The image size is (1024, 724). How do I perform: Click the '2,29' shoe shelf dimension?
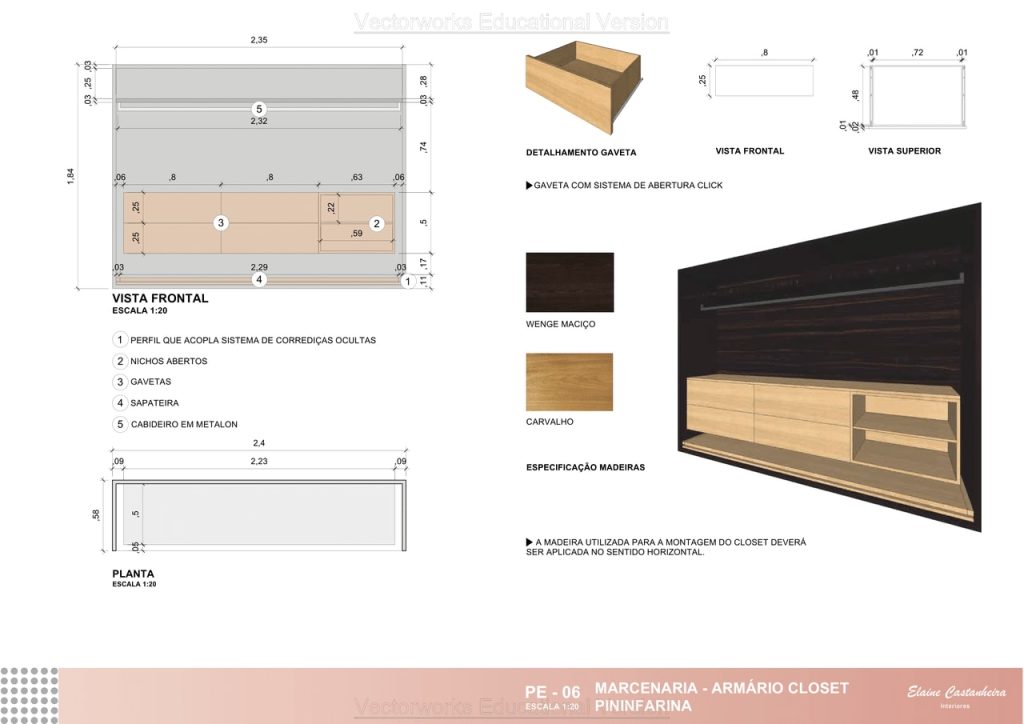pos(259,267)
